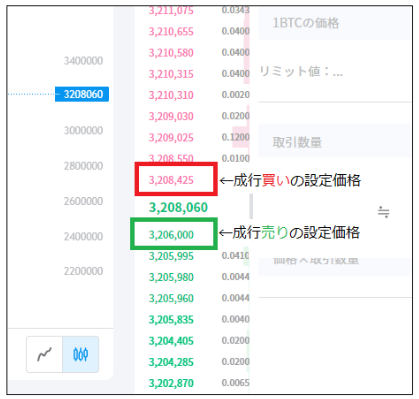Select the blue 3208060 price label on chart
The width and height of the screenshot is (419, 399).
click(x=82, y=94)
